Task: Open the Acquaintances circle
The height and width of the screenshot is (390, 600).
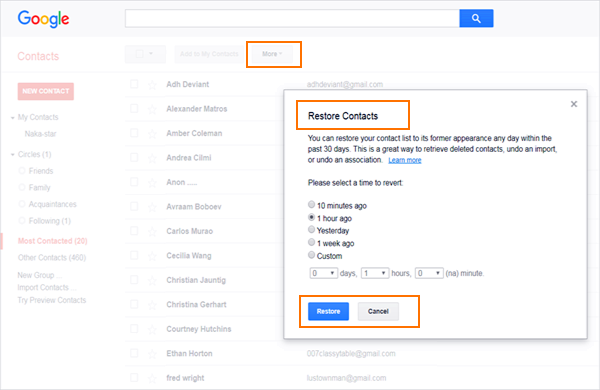Action: tap(52, 204)
